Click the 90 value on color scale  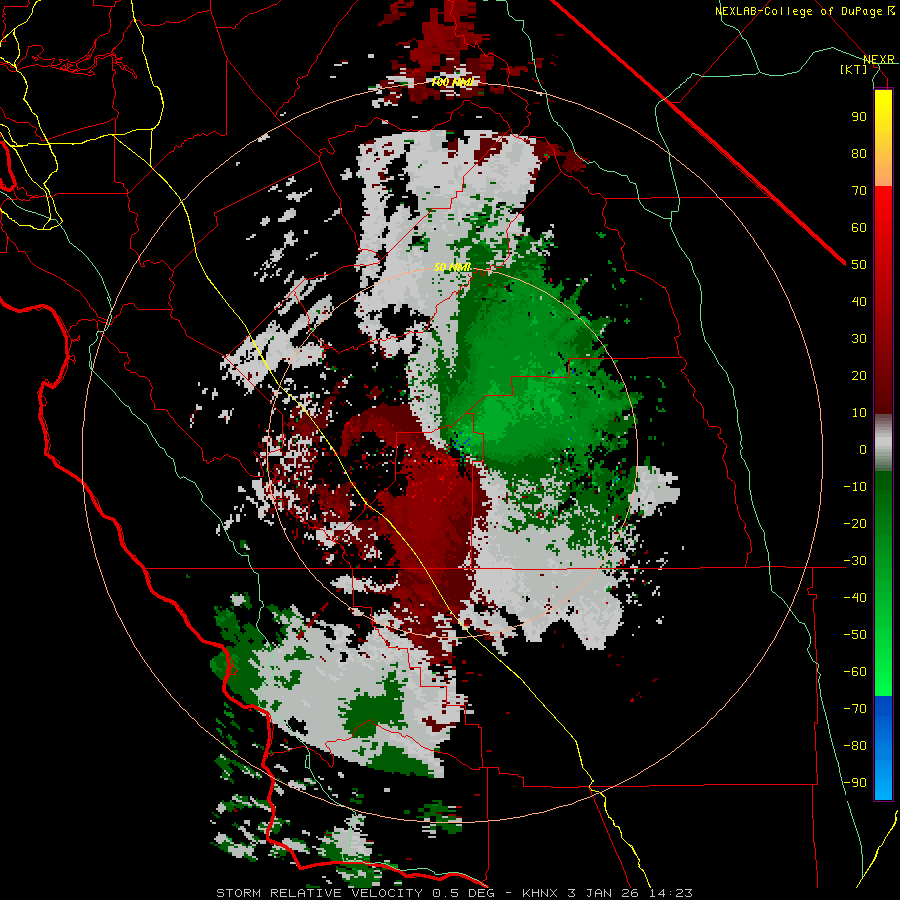[859, 117]
